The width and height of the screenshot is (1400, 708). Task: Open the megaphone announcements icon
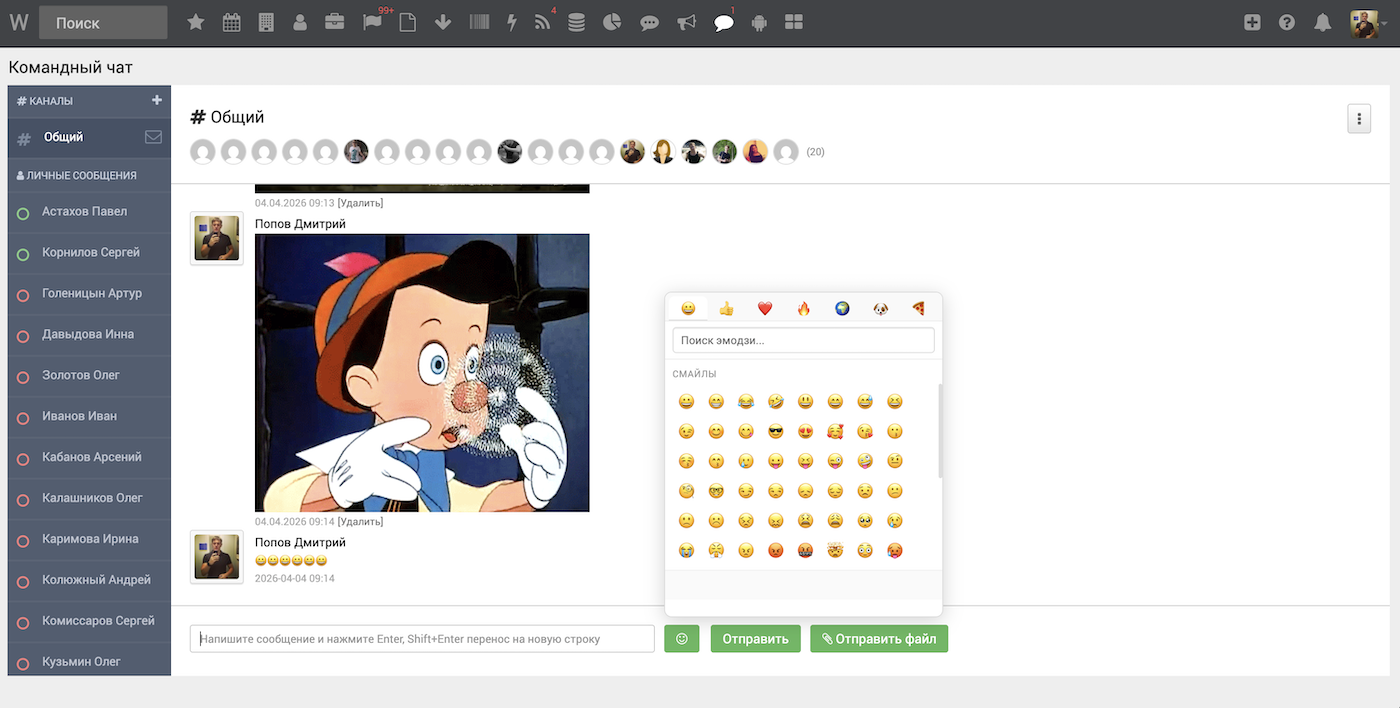point(686,22)
